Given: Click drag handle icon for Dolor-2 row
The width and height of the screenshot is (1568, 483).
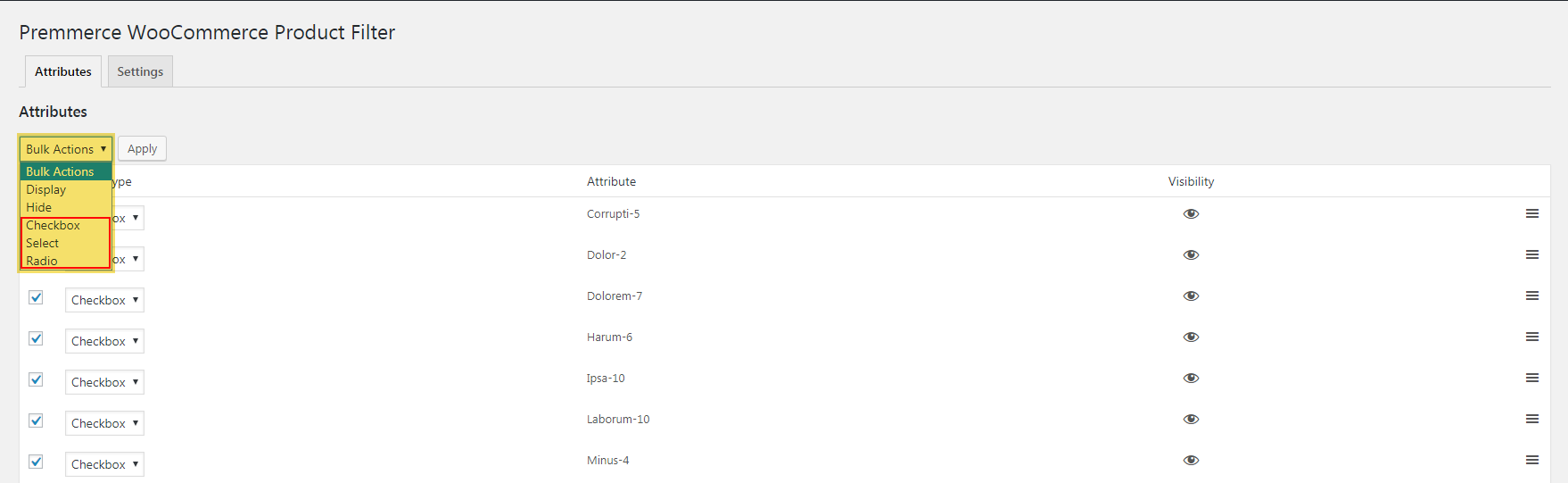Looking at the screenshot, I should (1531, 254).
